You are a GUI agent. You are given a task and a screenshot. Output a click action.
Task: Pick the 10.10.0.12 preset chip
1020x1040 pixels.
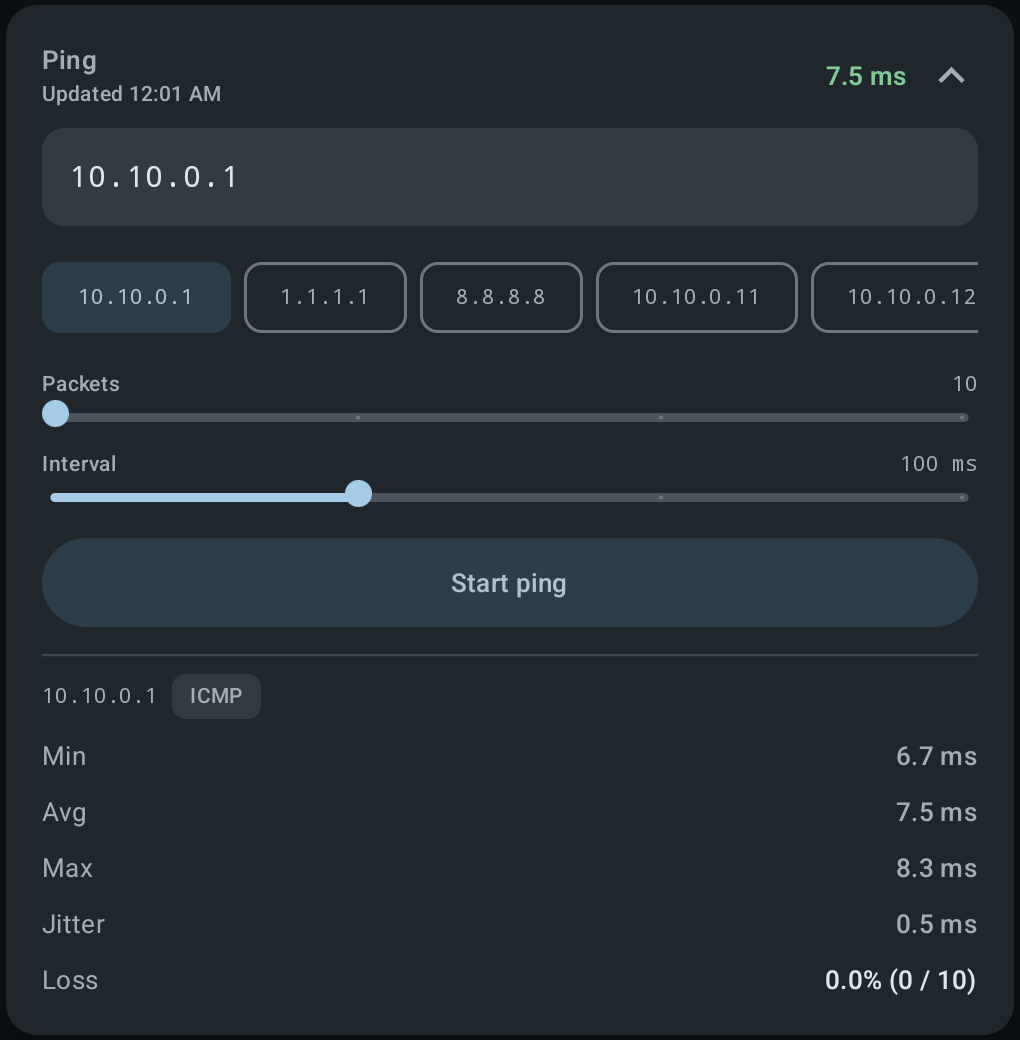coord(895,297)
